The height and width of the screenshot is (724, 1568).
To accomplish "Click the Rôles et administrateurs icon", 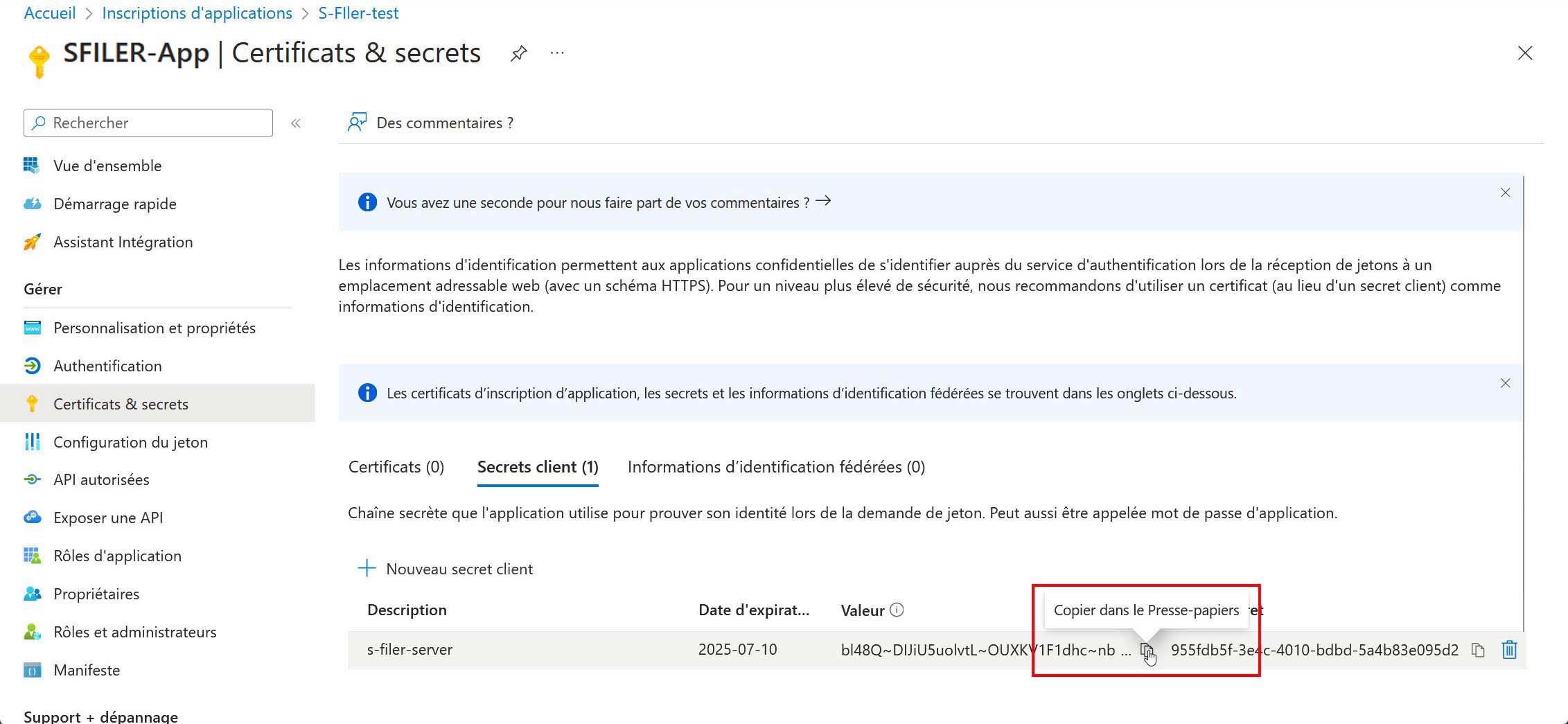I will [32, 632].
